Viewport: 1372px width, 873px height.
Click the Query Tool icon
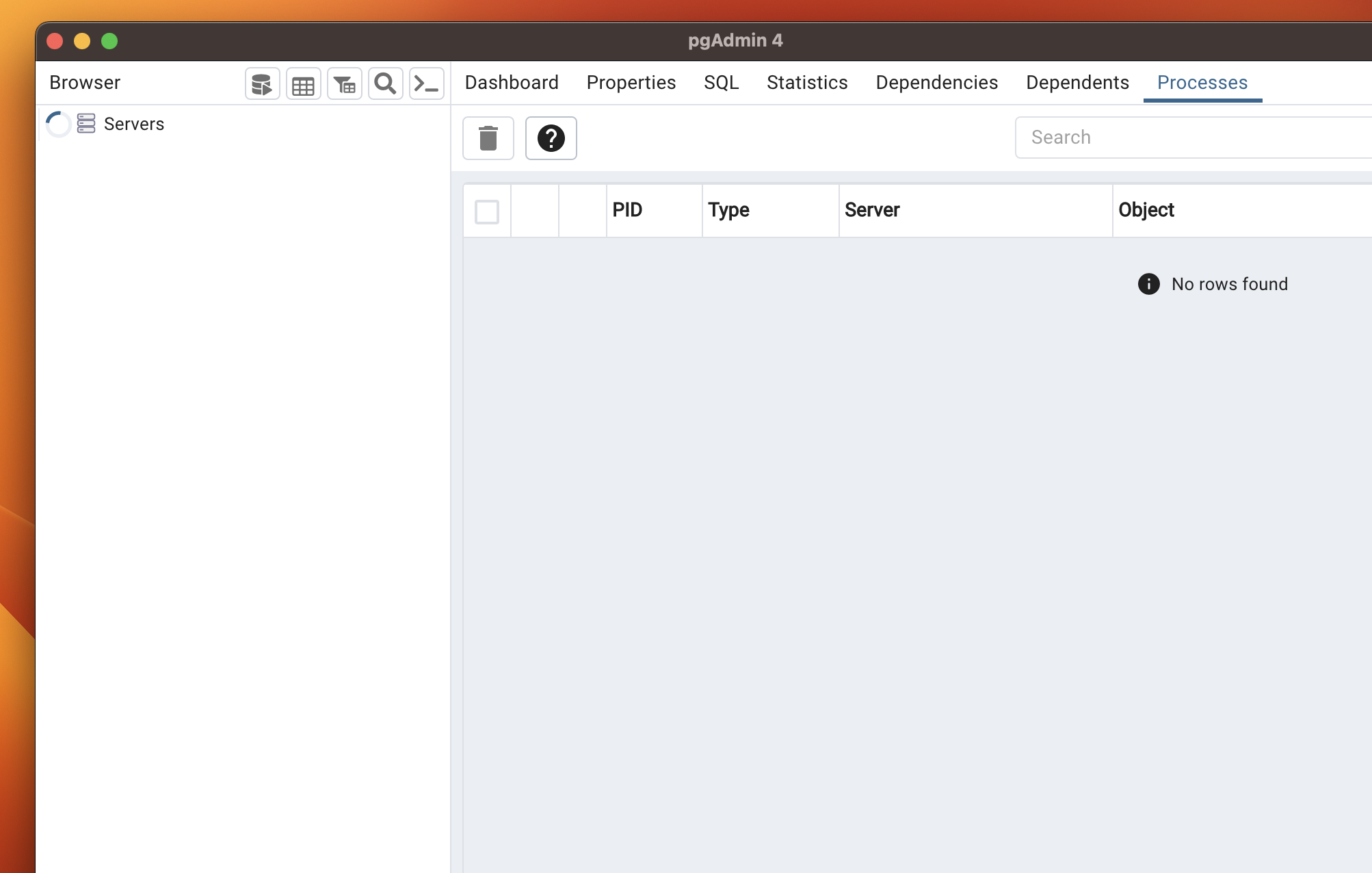(x=262, y=84)
